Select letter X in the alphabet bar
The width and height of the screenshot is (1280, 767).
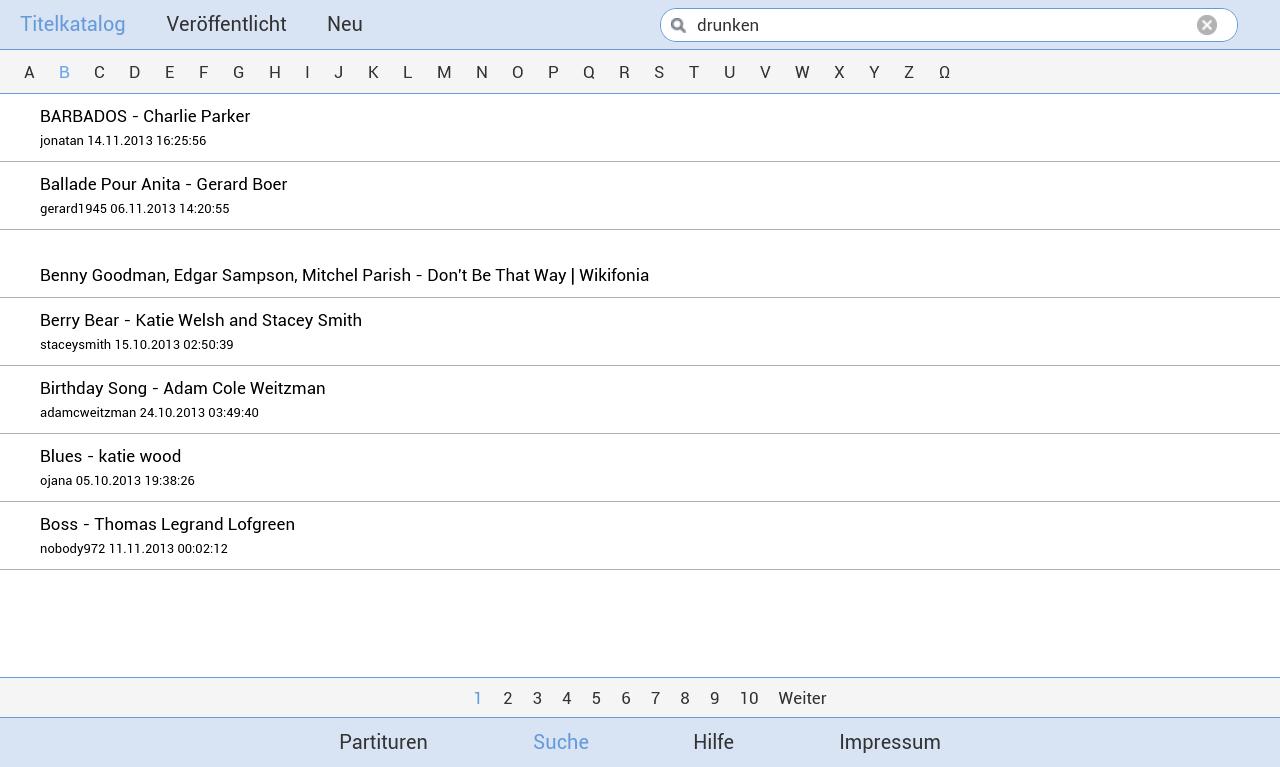click(x=839, y=72)
